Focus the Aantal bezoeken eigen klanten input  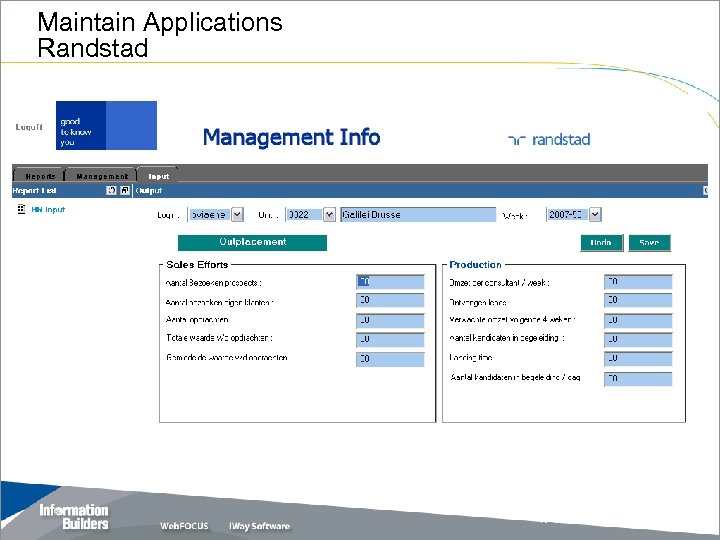coord(390,300)
